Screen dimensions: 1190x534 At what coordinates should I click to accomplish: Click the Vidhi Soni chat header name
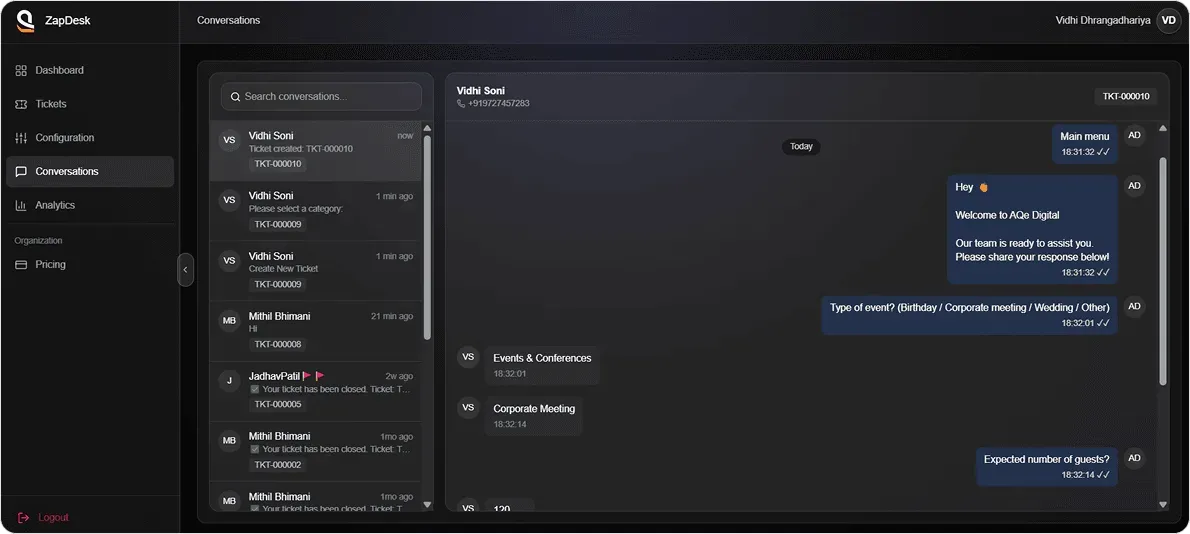(x=481, y=90)
